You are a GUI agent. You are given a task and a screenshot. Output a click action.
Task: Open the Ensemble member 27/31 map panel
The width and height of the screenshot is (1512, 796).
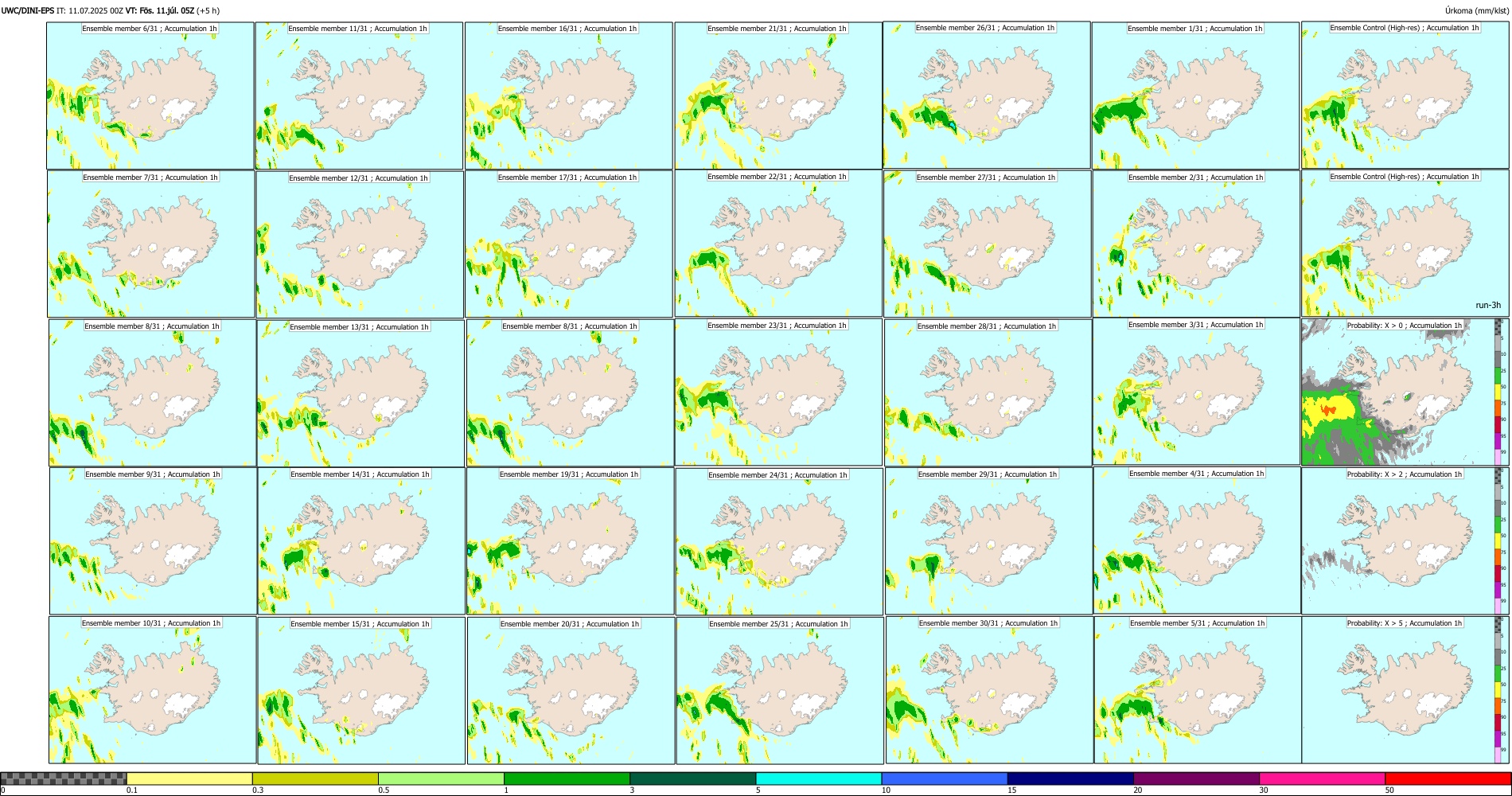click(988, 244)
